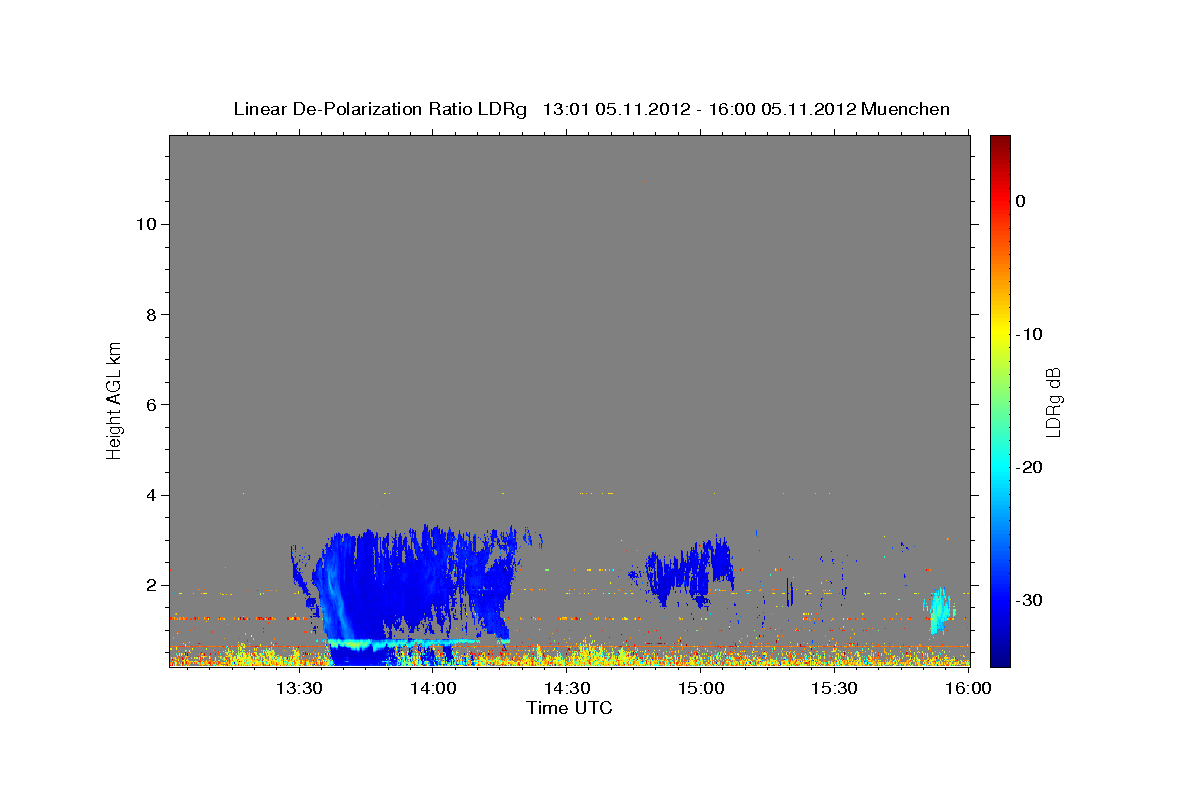Click the Height AGL km axis label

coord(115,400)
